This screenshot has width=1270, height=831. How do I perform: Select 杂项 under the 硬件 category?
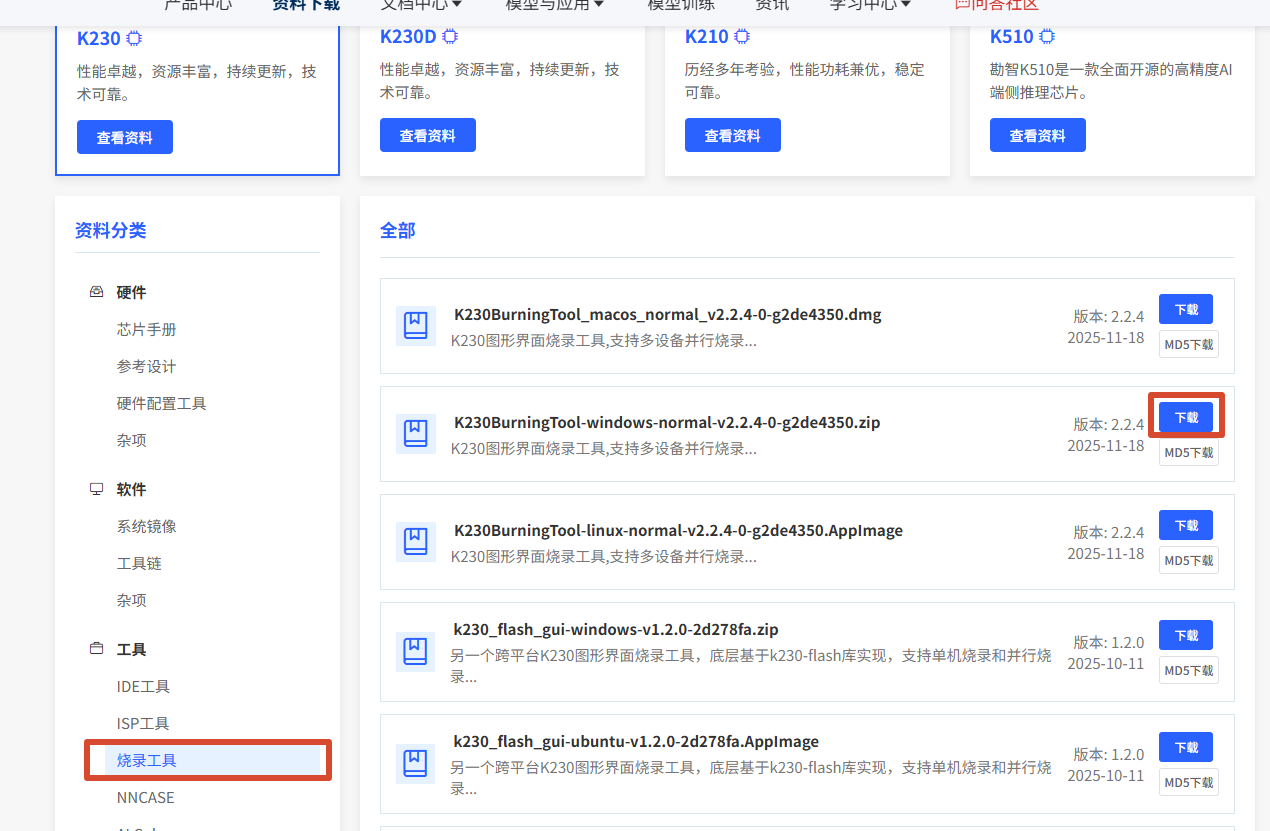coord(132,440)
